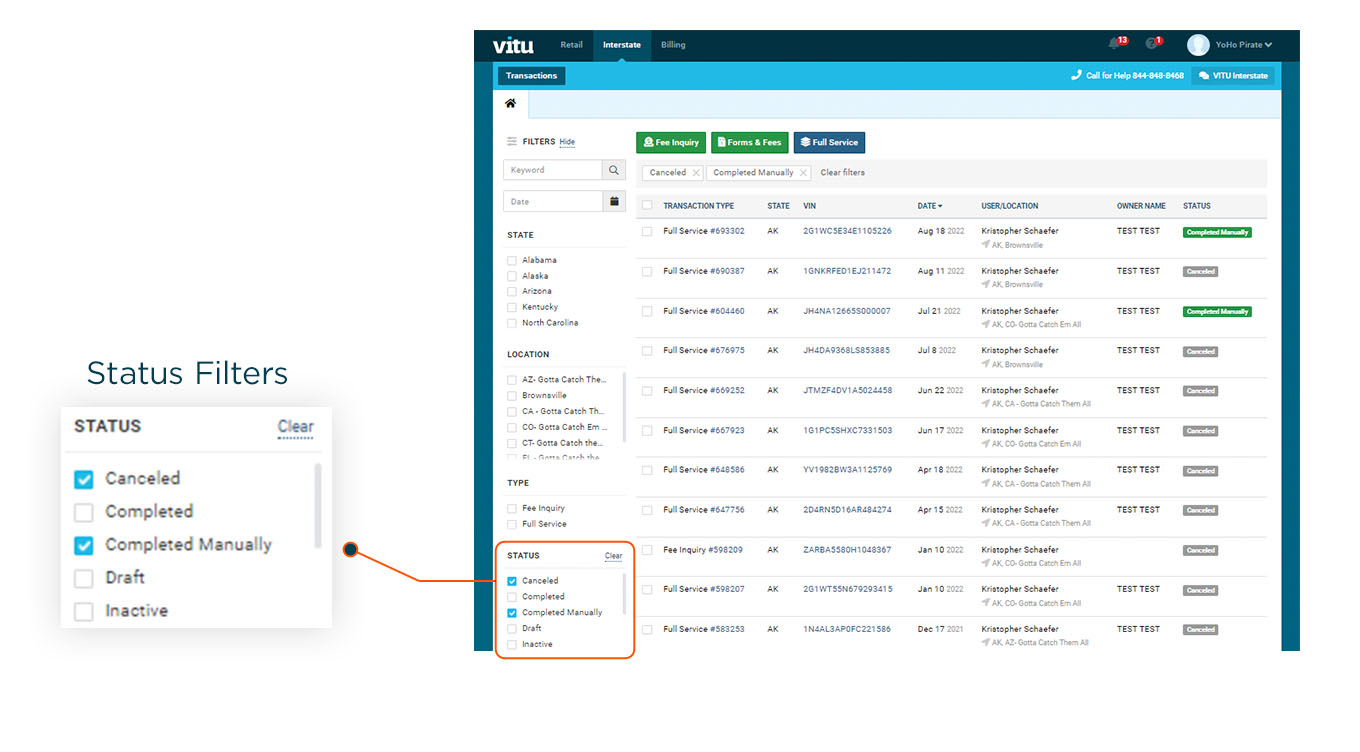Click the TRANSACTION TYPE column header
The height and width of the screenshot is (752, 1360).
click(698, 206)
